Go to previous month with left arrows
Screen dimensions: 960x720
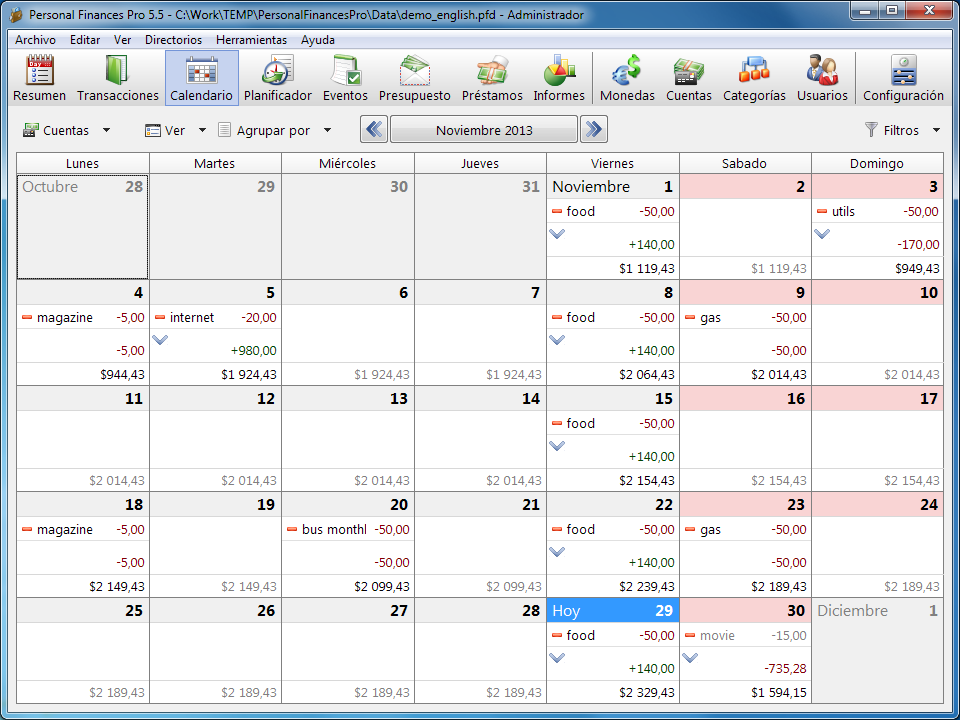click(373, 130)
